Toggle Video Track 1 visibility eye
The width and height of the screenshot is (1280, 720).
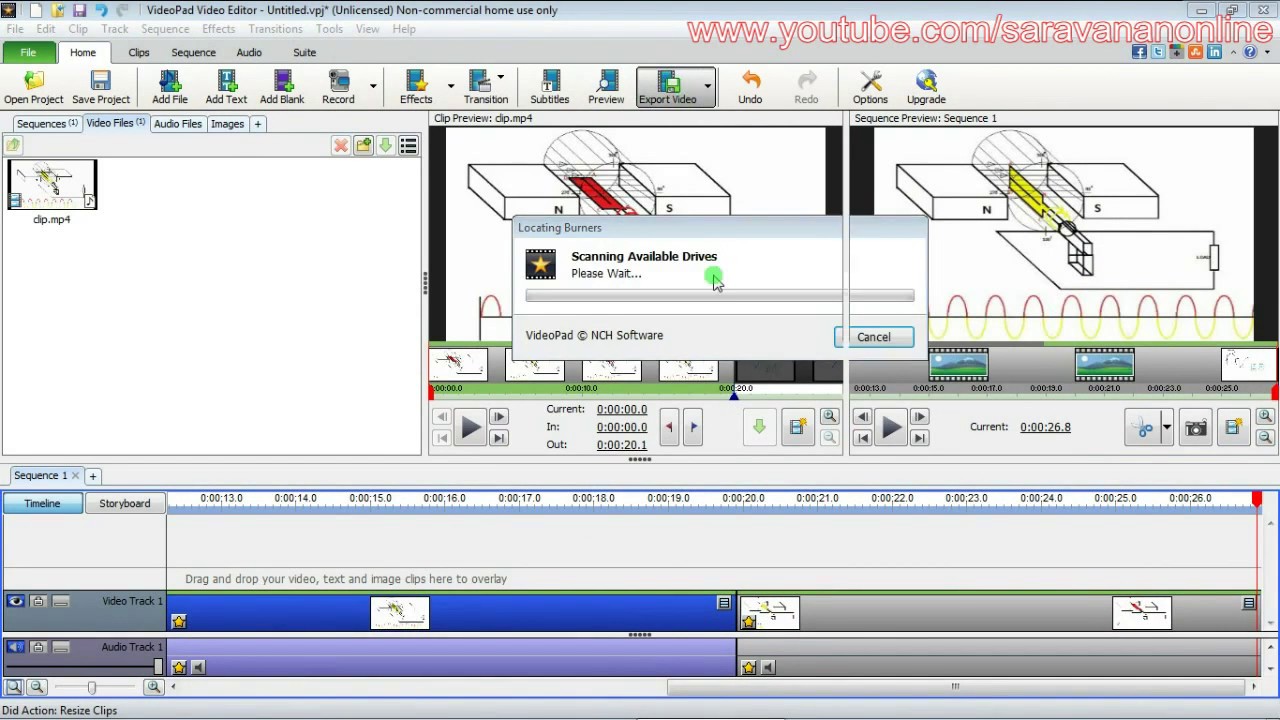[16, 601]
